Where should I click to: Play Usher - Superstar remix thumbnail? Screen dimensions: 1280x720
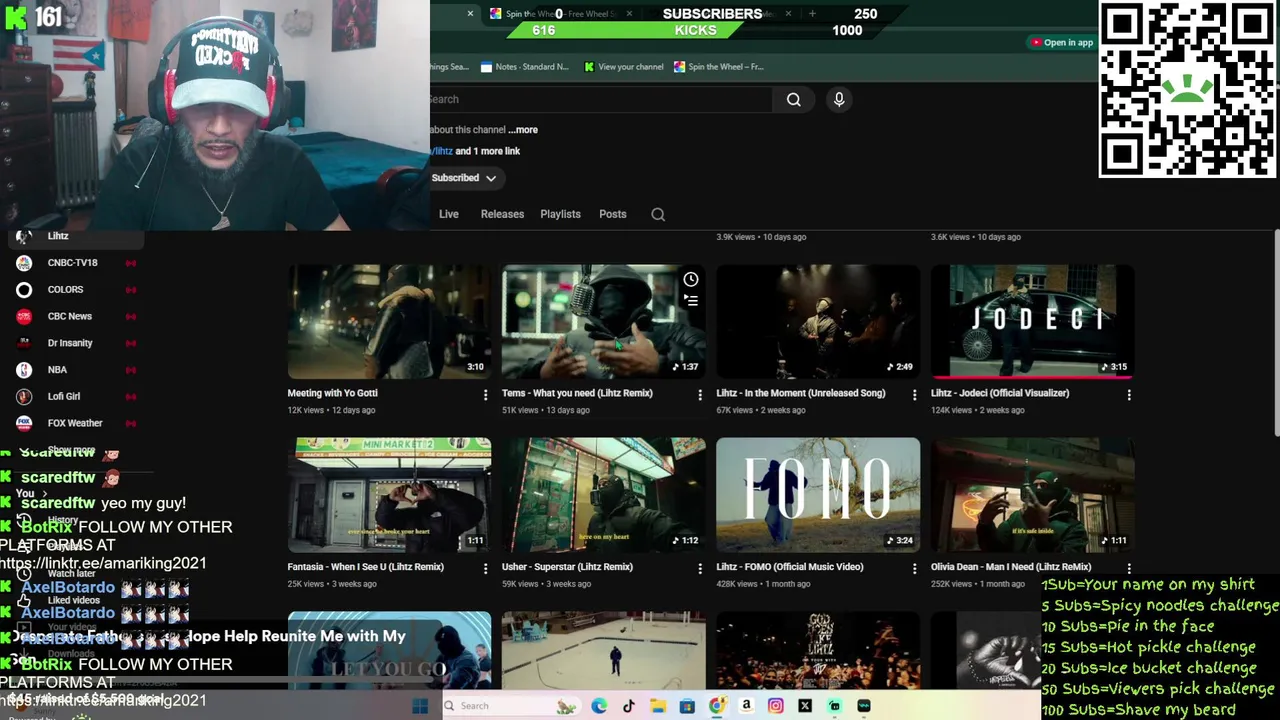pyautogui.click(x=604, y=495)
